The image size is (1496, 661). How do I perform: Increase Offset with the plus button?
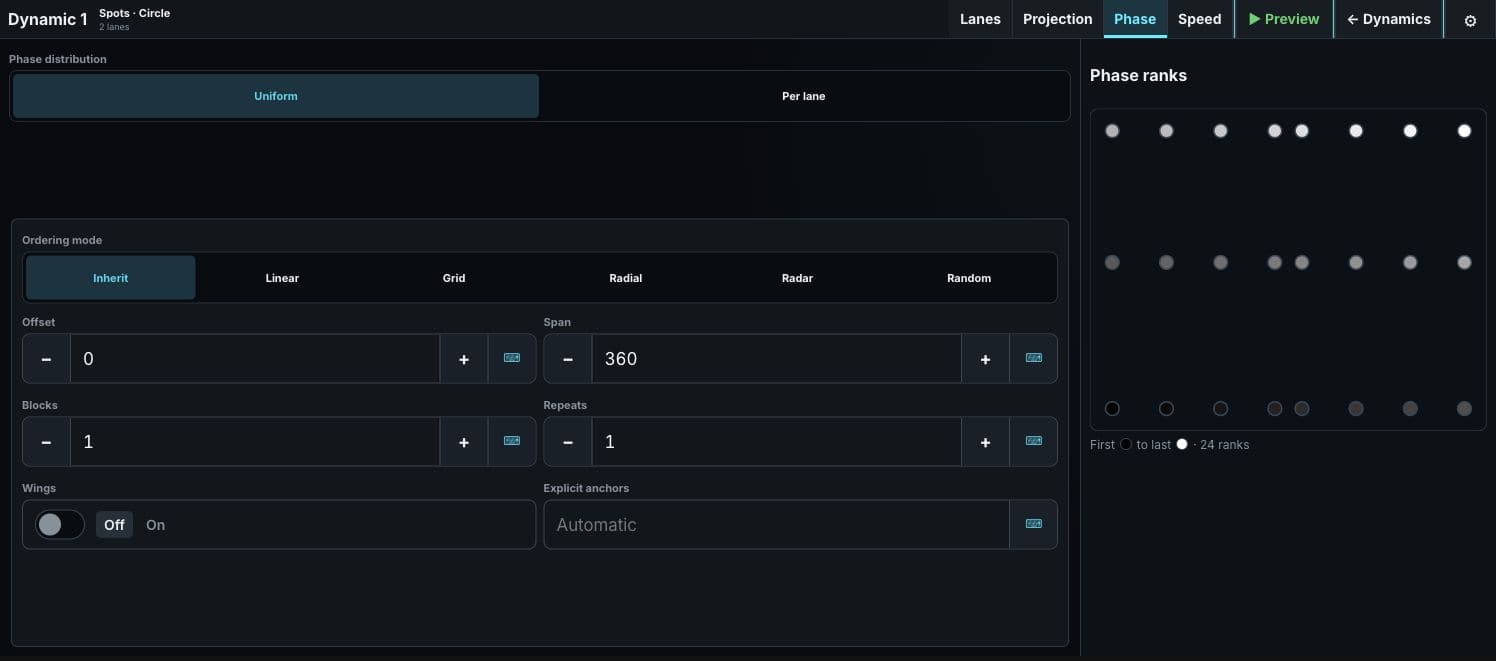tap(464, 359)
